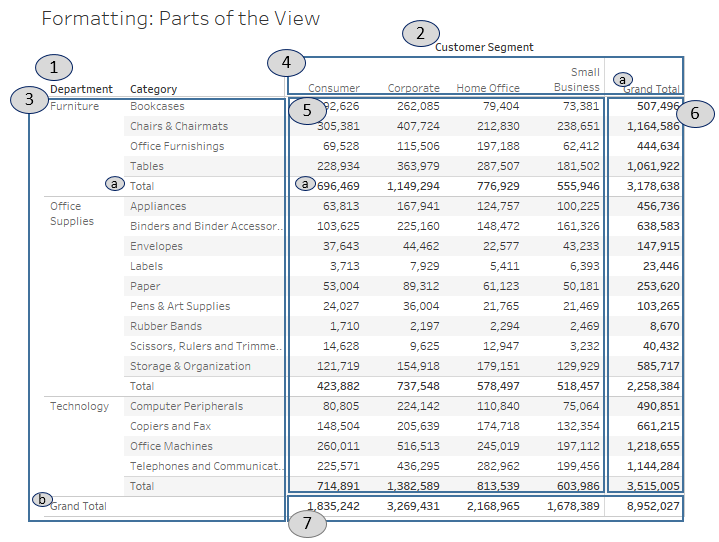Click the 36,004 Pens Corporate value
719x542 pixels.
421,306
